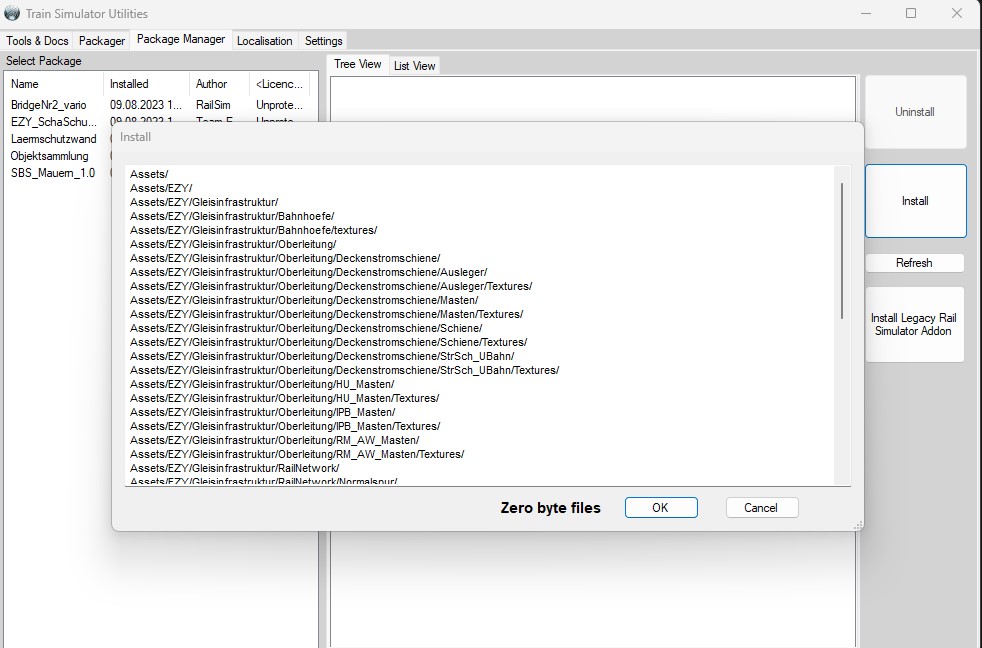This screenshot has height=648, width=982.
Task: Click the Schiene/Textures/ line
Action: [x=329, y=342]
